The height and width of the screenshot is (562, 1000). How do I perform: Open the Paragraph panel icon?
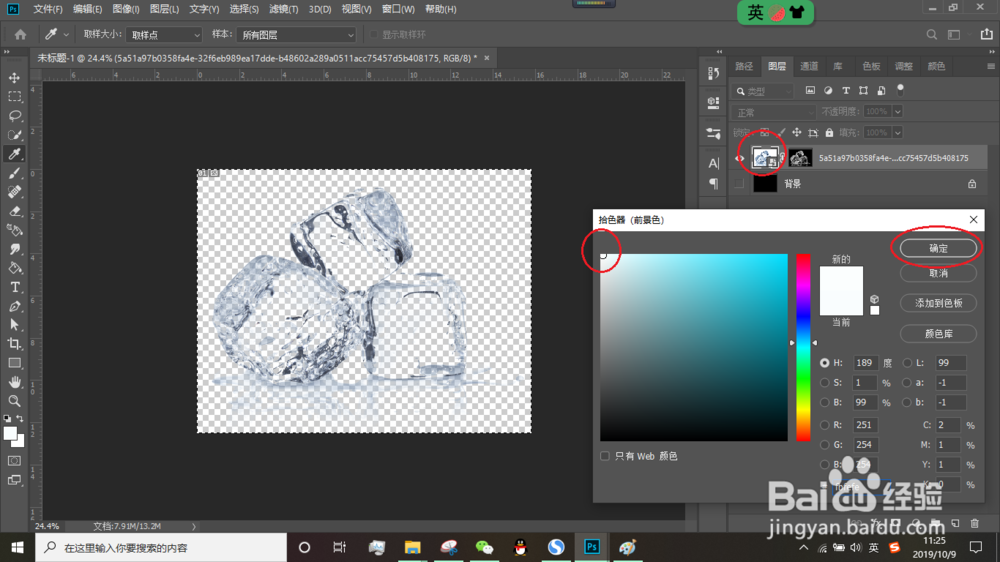point(713,184)
